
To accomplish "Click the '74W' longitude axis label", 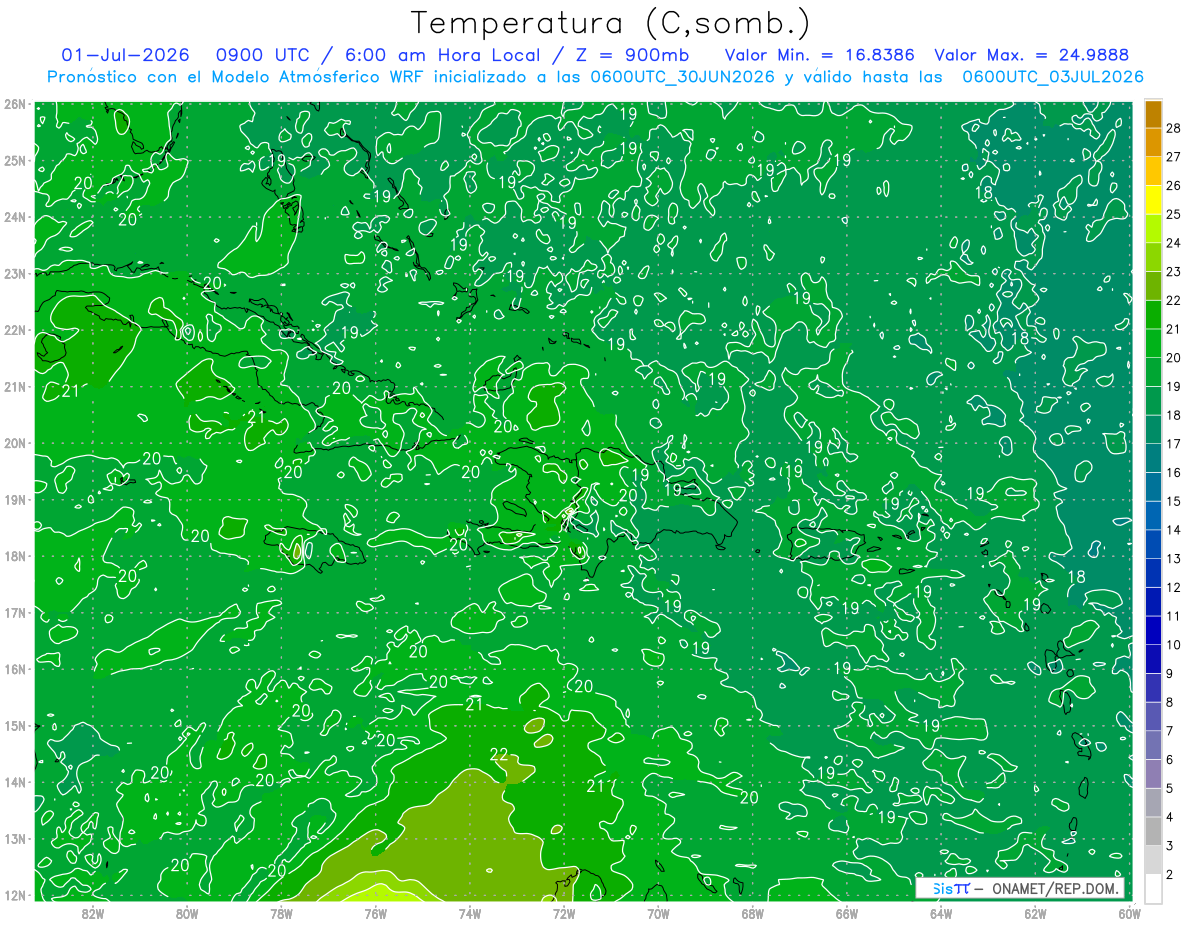I will (470, 913).
